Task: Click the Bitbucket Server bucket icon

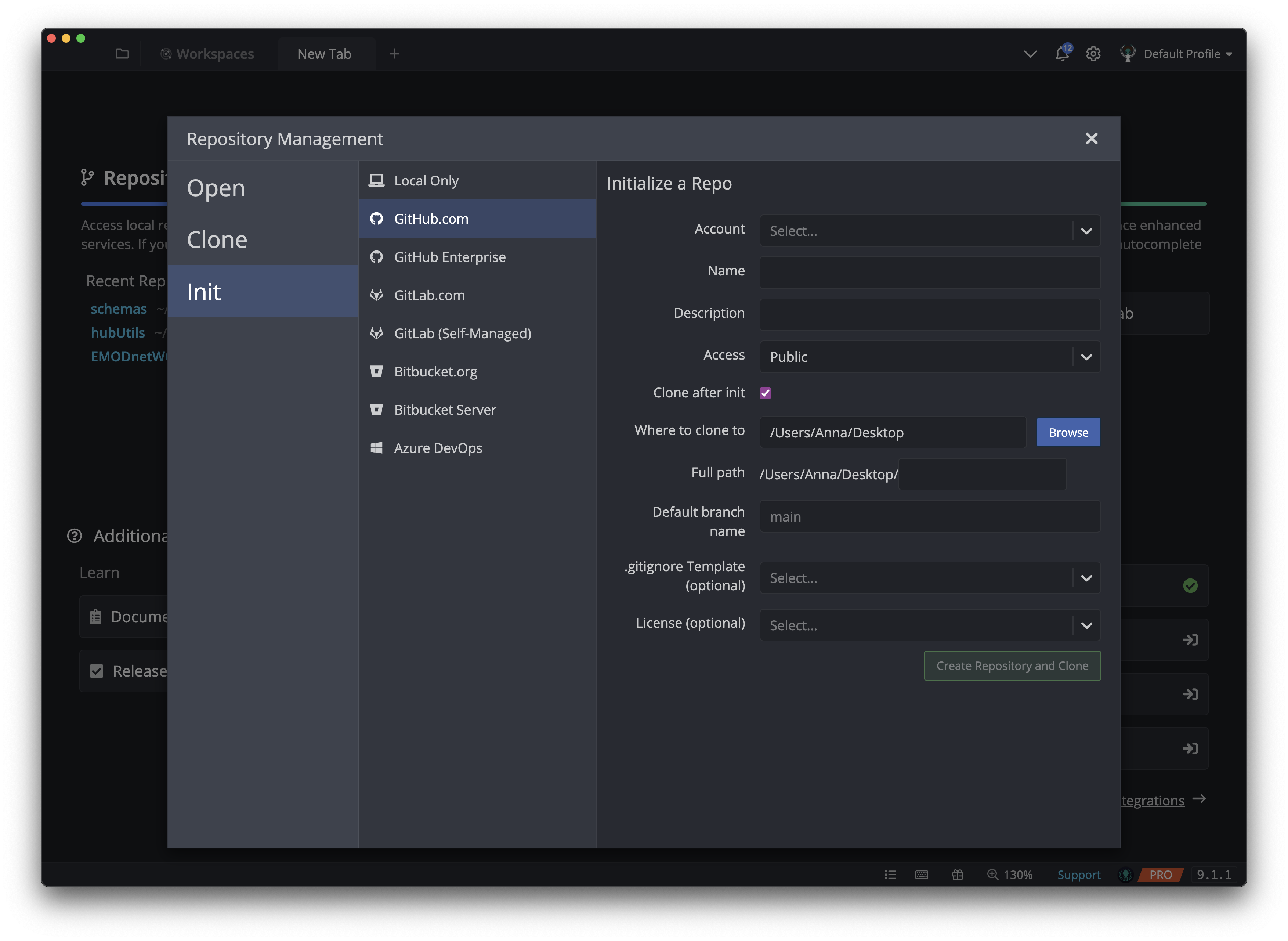Action: (x=376, y=410)
